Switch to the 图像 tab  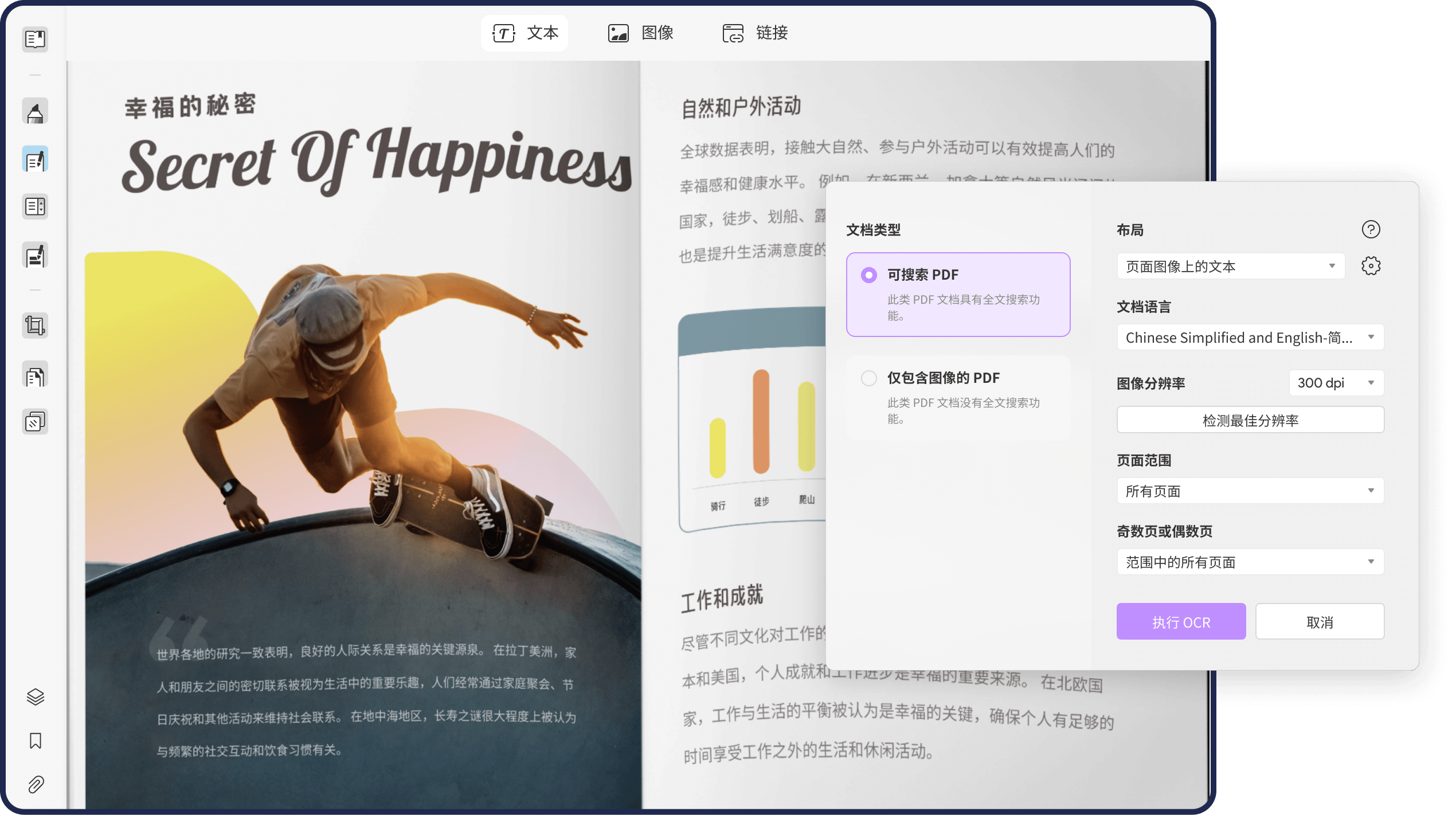[x=641, y=33]
